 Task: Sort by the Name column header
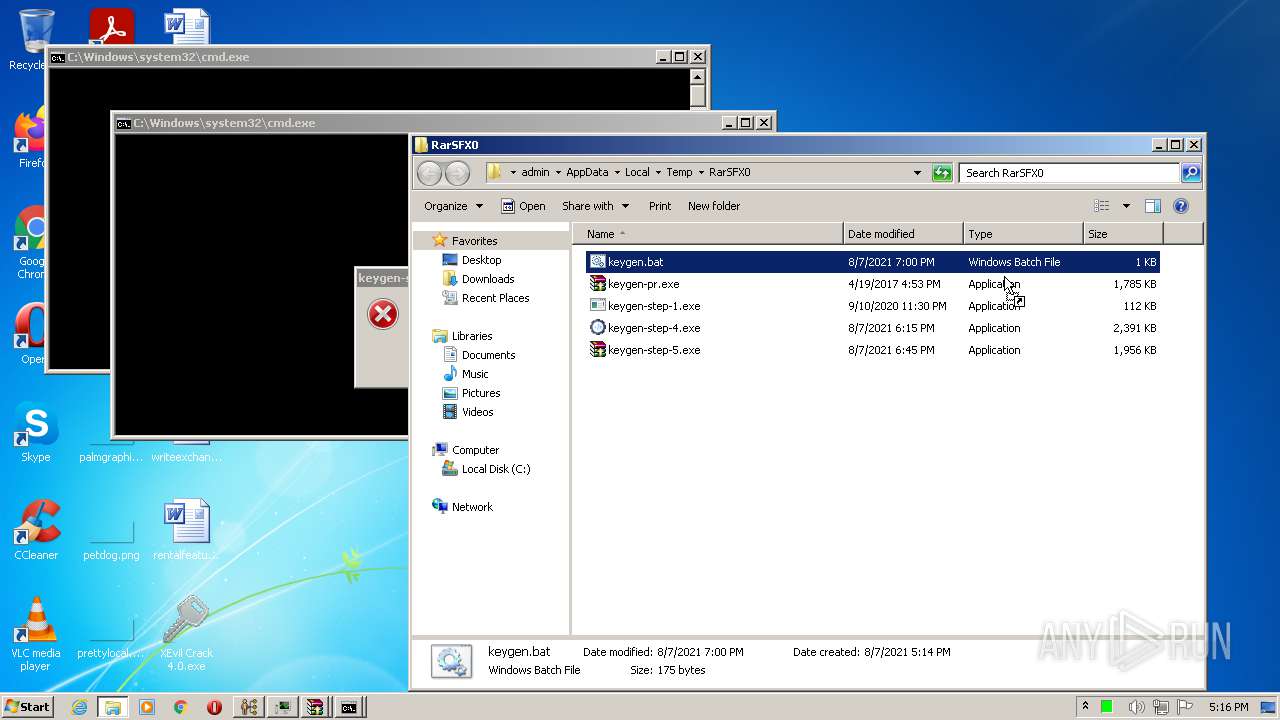point(708,234)
